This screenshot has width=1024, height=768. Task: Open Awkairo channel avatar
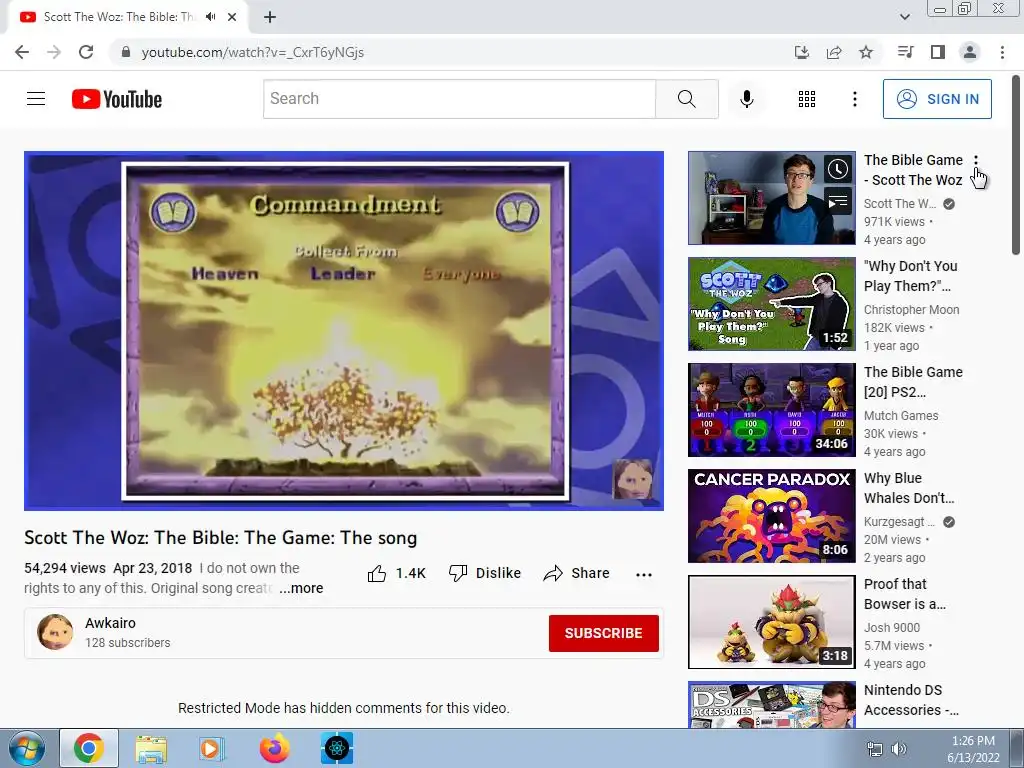tap(55, 632)
